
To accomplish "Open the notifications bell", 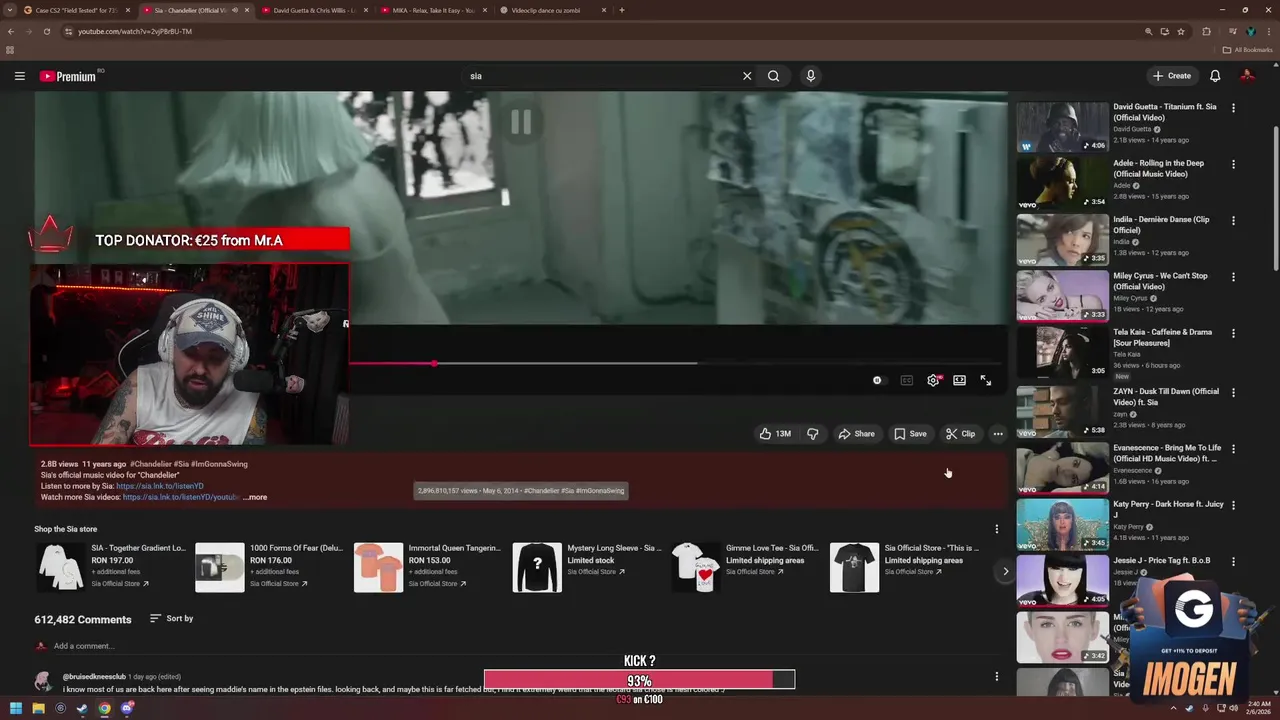I will coord(1215,76).
